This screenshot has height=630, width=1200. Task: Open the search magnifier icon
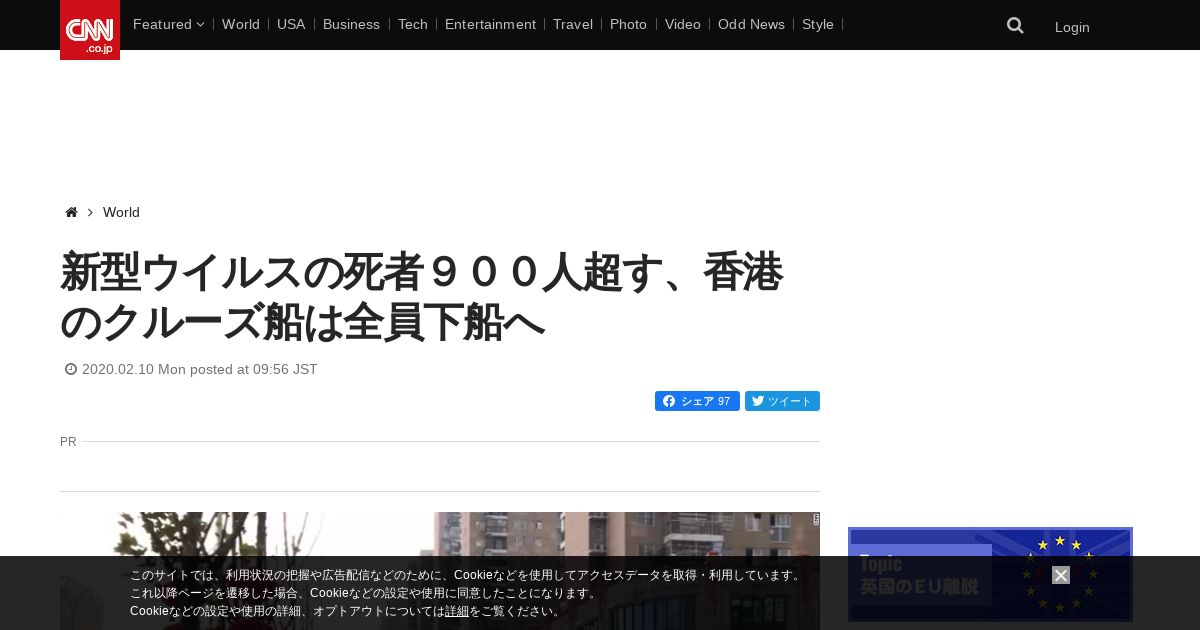click(1015, 26)
